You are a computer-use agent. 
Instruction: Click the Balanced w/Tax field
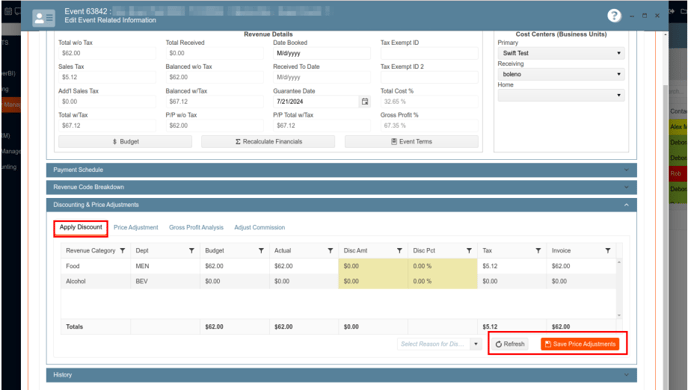click(215, 101)
